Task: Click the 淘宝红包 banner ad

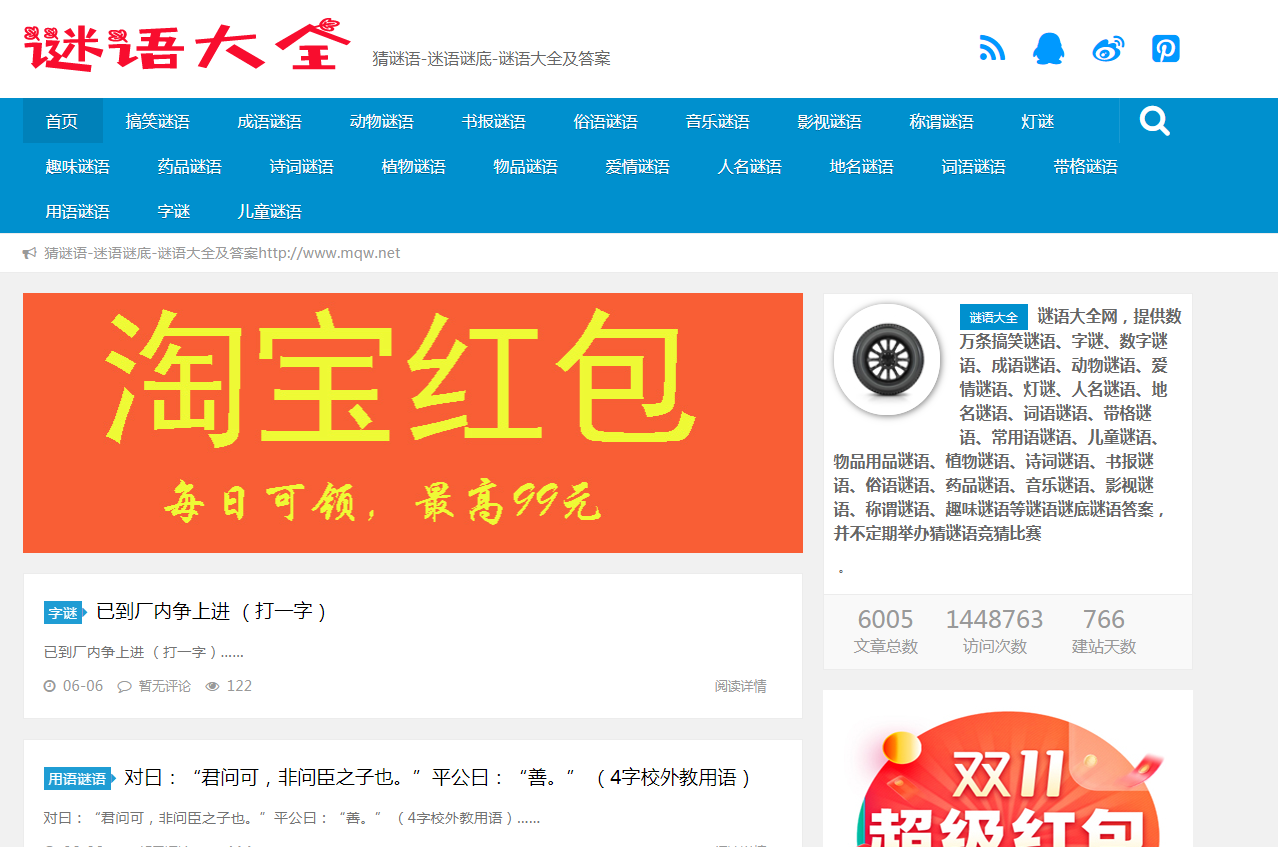Action: click(x=413, y=423)
